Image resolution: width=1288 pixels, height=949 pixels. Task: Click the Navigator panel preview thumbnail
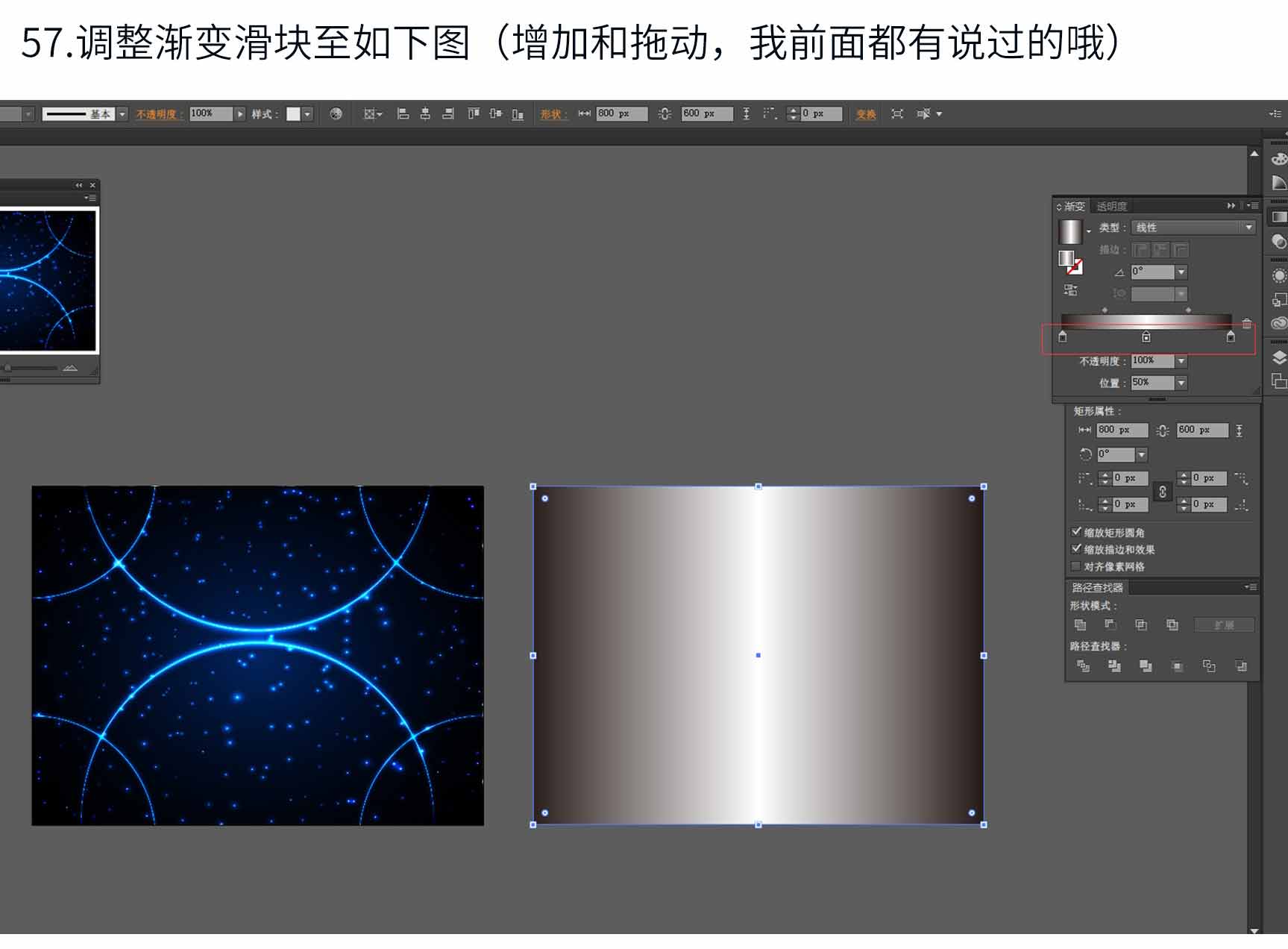pos(48,280)
